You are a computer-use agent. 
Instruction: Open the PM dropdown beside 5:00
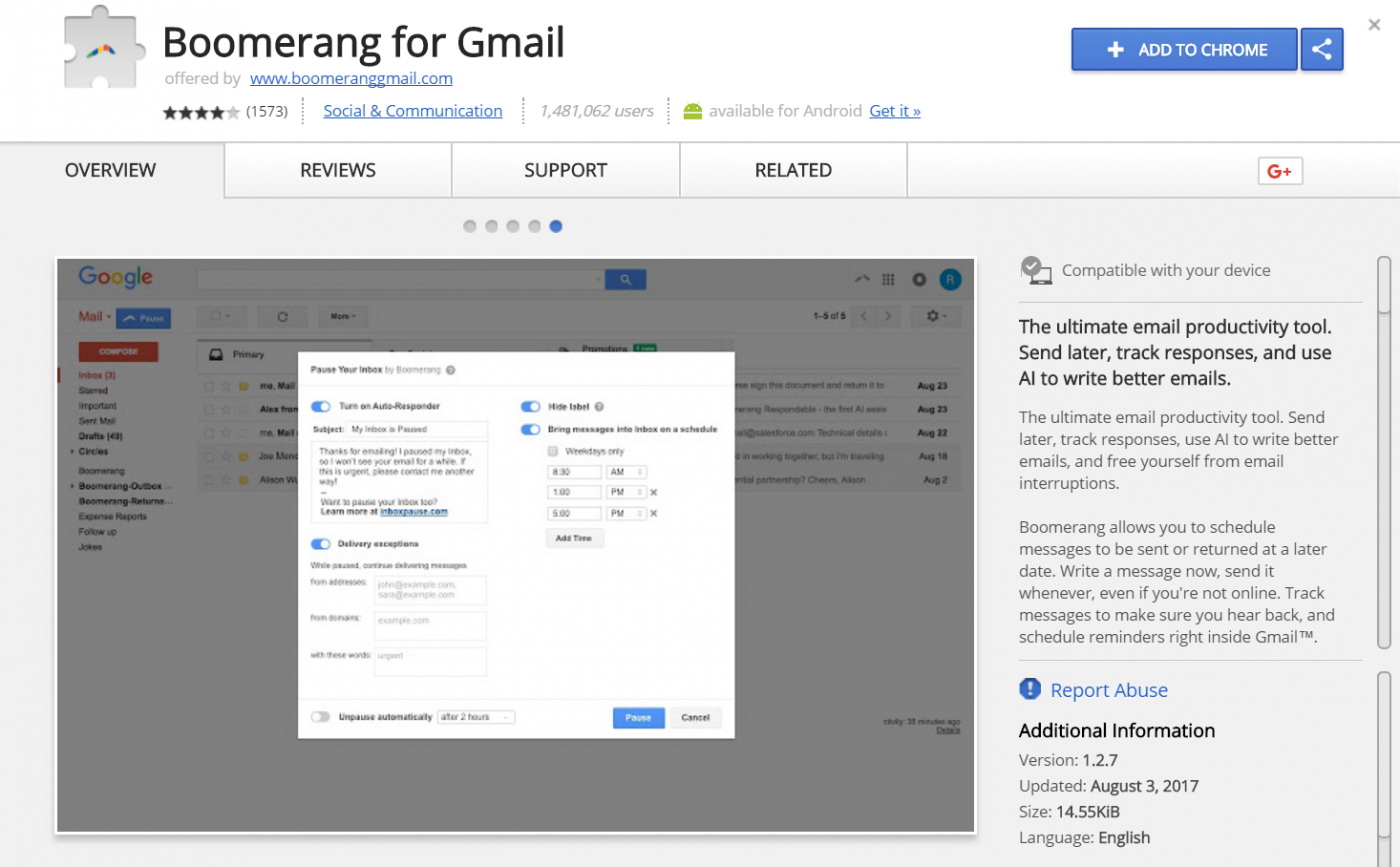(626, 514)
